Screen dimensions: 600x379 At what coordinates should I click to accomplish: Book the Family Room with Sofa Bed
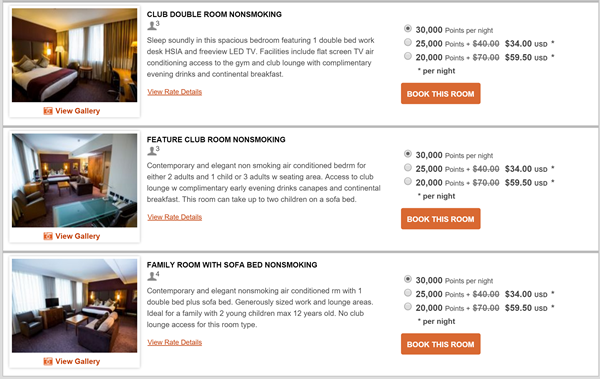440,344
